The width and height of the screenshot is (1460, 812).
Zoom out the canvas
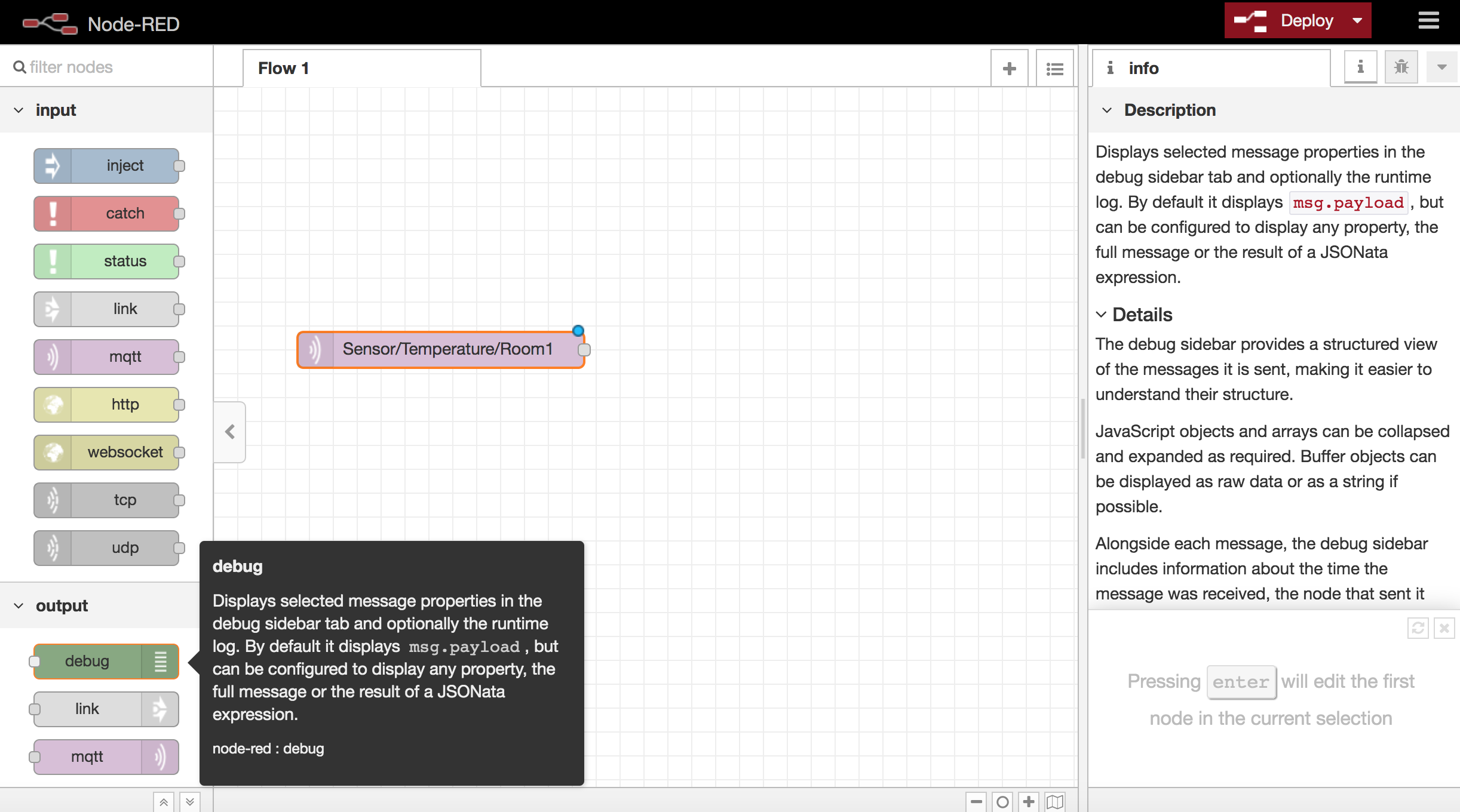click(976, 802)
